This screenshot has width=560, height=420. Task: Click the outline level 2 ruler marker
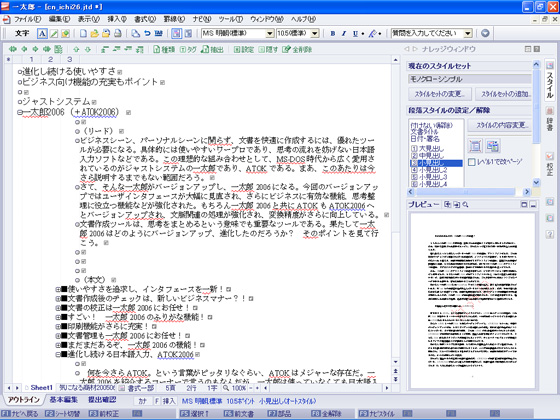(x=50, y=59)
